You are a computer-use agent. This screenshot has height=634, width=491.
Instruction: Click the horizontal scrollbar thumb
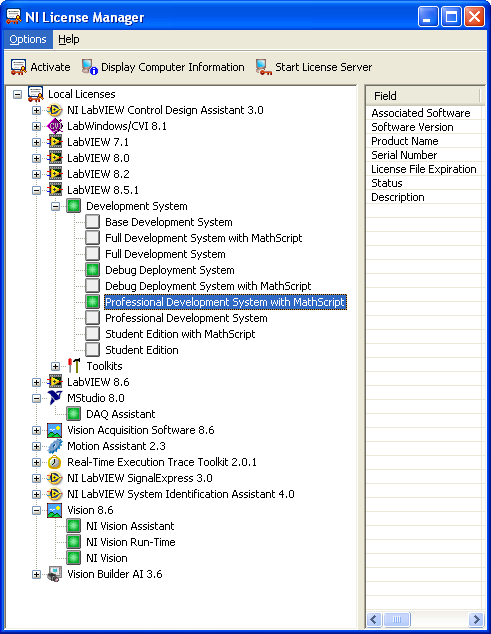(397, 619)
